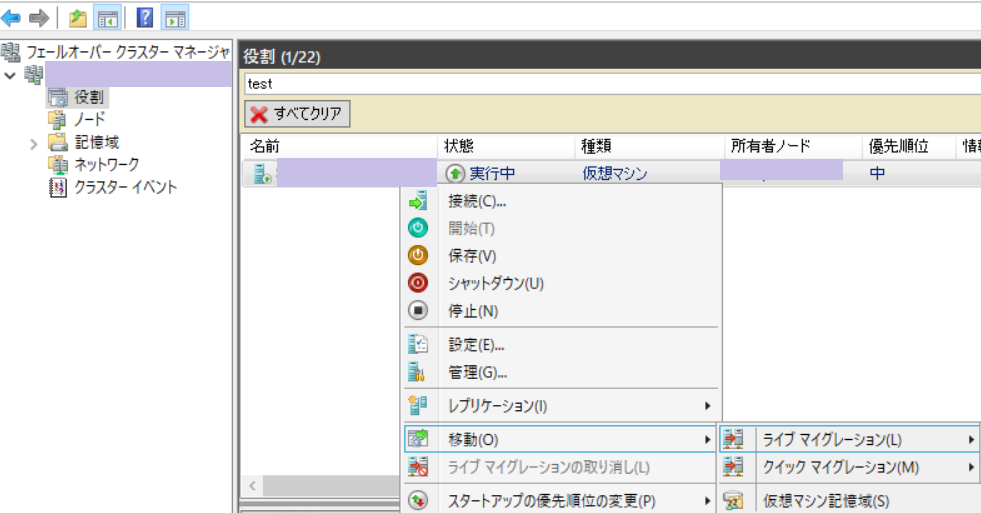Screen dimensions: 981x513
Task: Click the virtual machine storage icon
Action: [x=733, y=500]
